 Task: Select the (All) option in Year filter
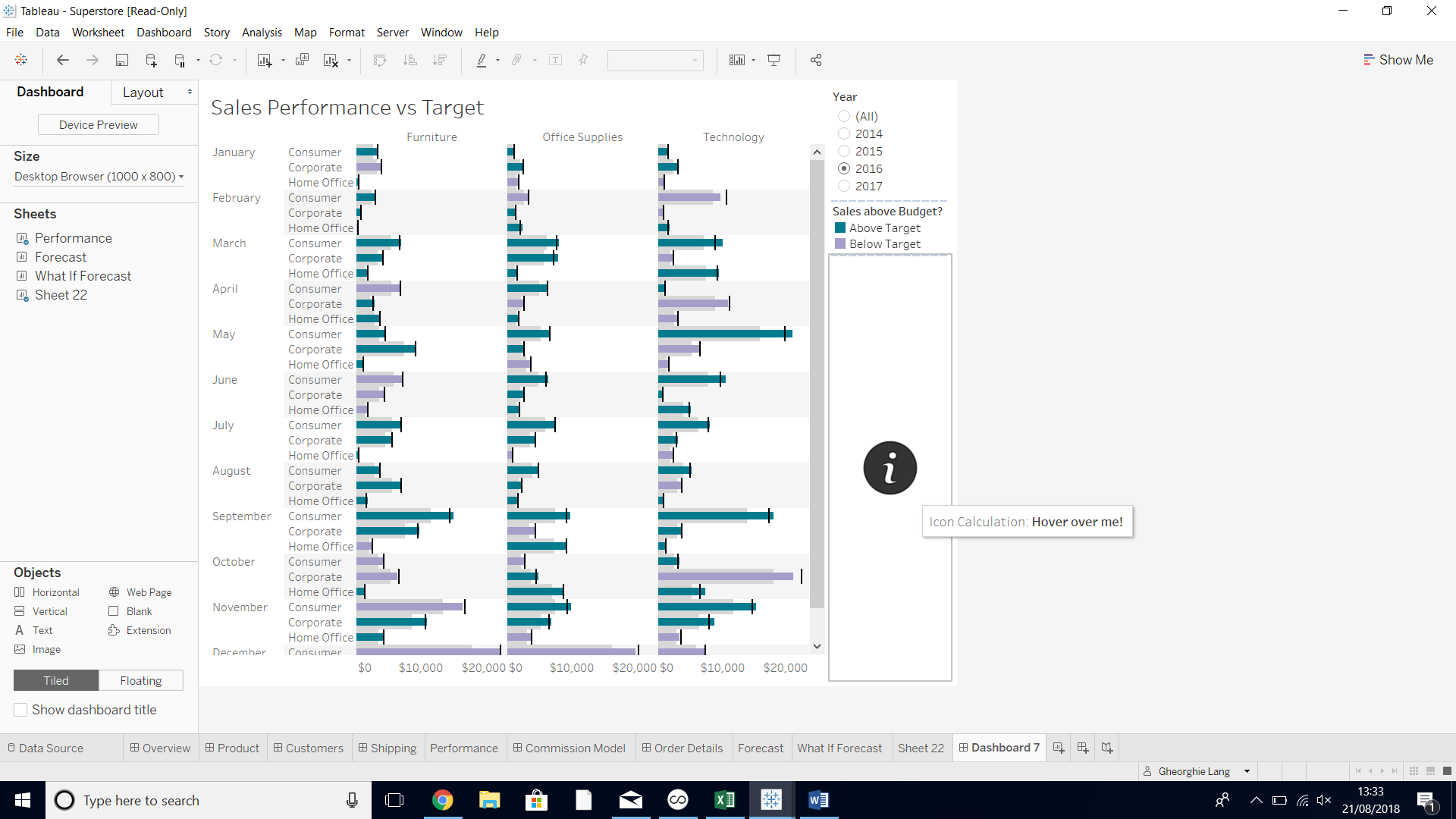coord(843,116)
